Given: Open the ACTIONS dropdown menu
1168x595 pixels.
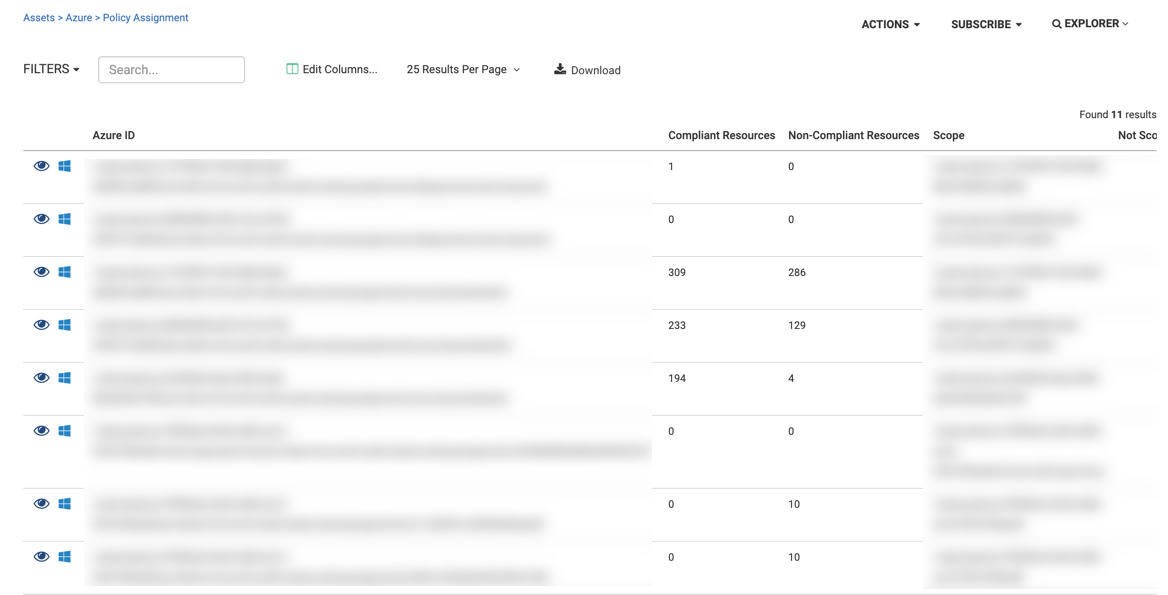Looking at the screenshot, I should tap(891, 25).
